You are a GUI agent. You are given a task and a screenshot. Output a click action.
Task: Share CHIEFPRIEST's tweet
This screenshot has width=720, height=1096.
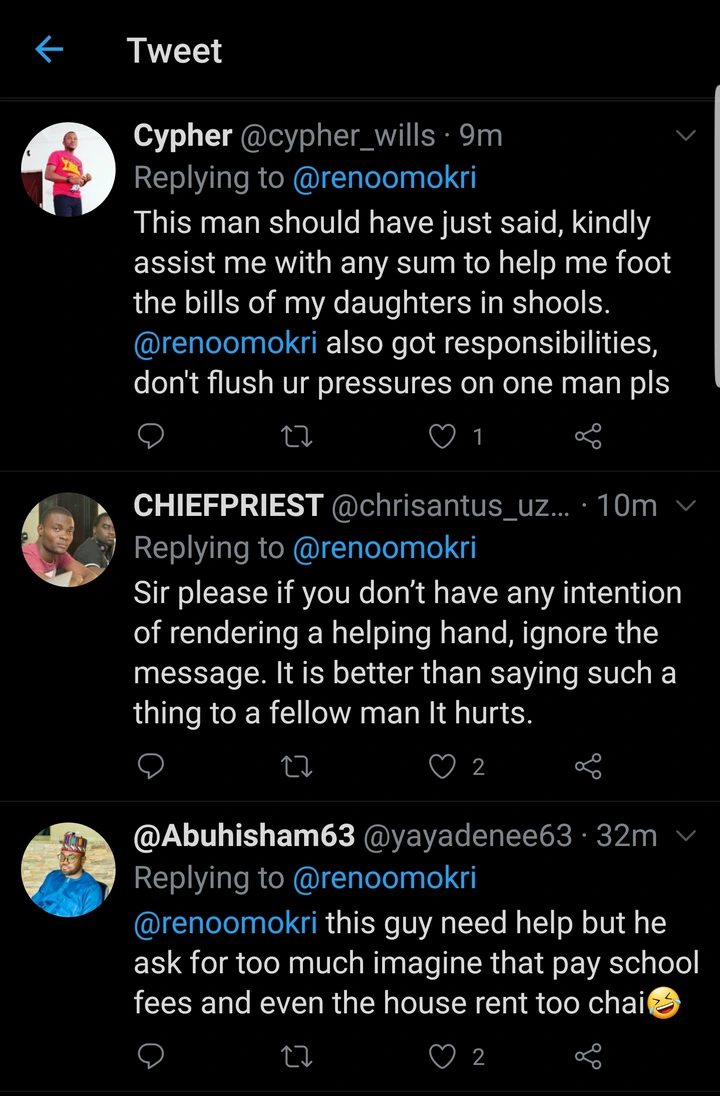tap(588, 766)
